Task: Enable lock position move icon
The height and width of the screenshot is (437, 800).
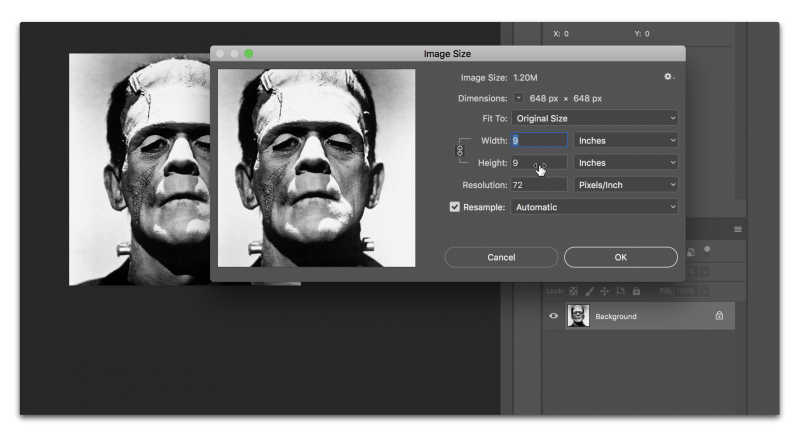Action: tap(605, 291)
